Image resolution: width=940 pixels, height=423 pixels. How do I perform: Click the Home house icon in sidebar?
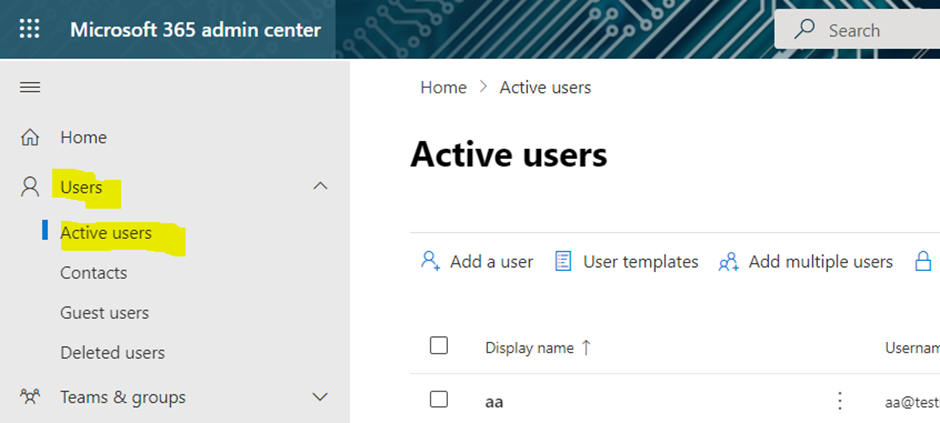click(x=30, y=138)
